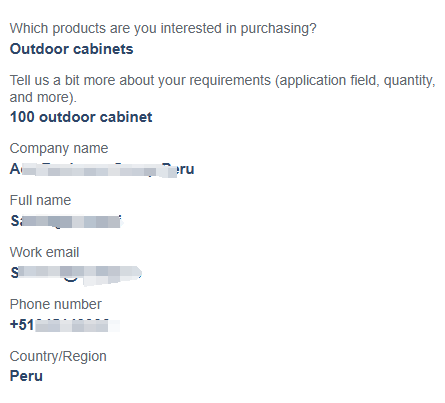
Task: Click the blurred phone number digits
Action: click(x=77, y=325)
